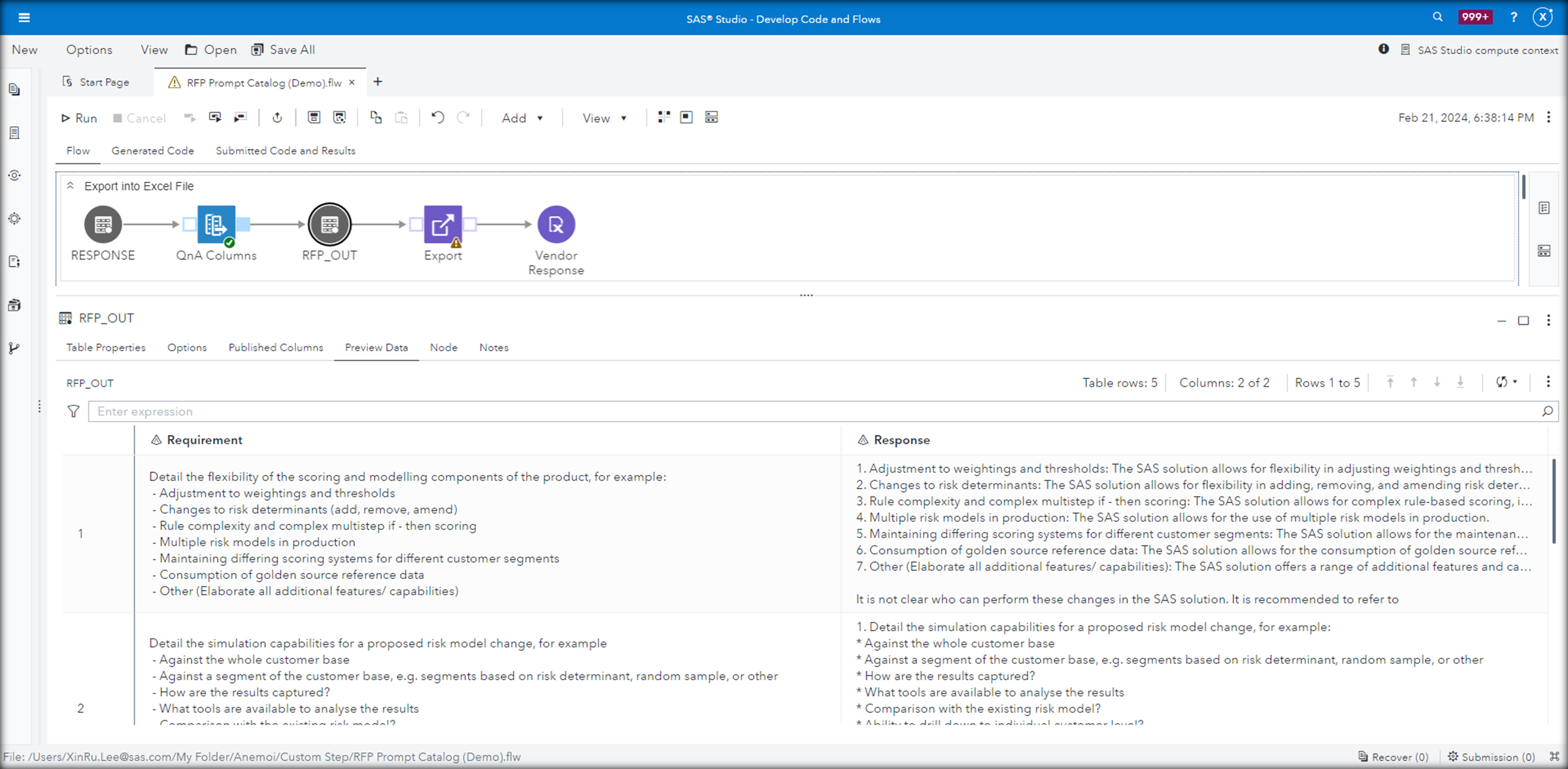Open the Options menu
1568x769 pixels.
[x=89, y=50]
